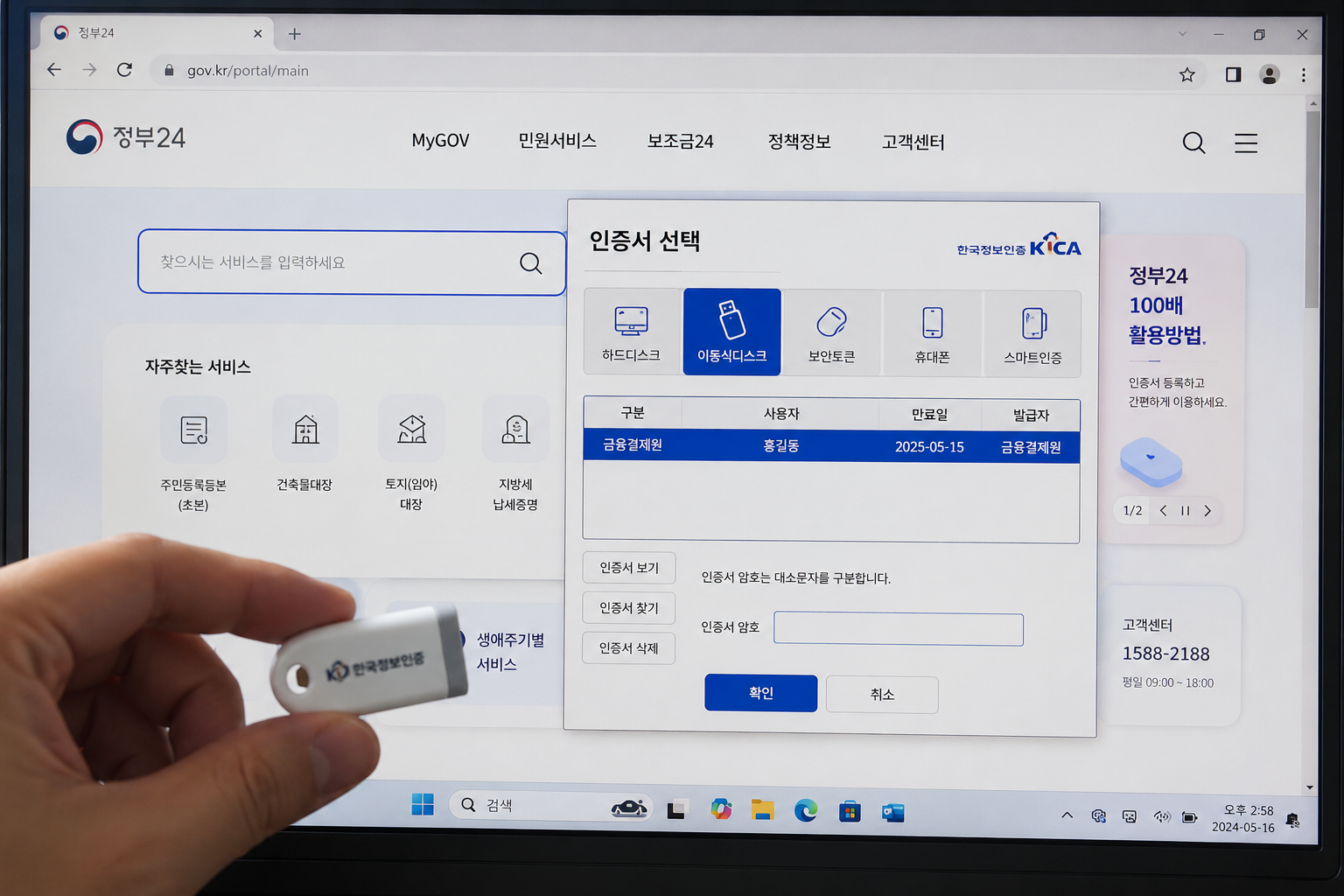Viewport: 1344px width, 896px height.
Task: Open the 고객센터 menu in the header
Action: point(913,143)
